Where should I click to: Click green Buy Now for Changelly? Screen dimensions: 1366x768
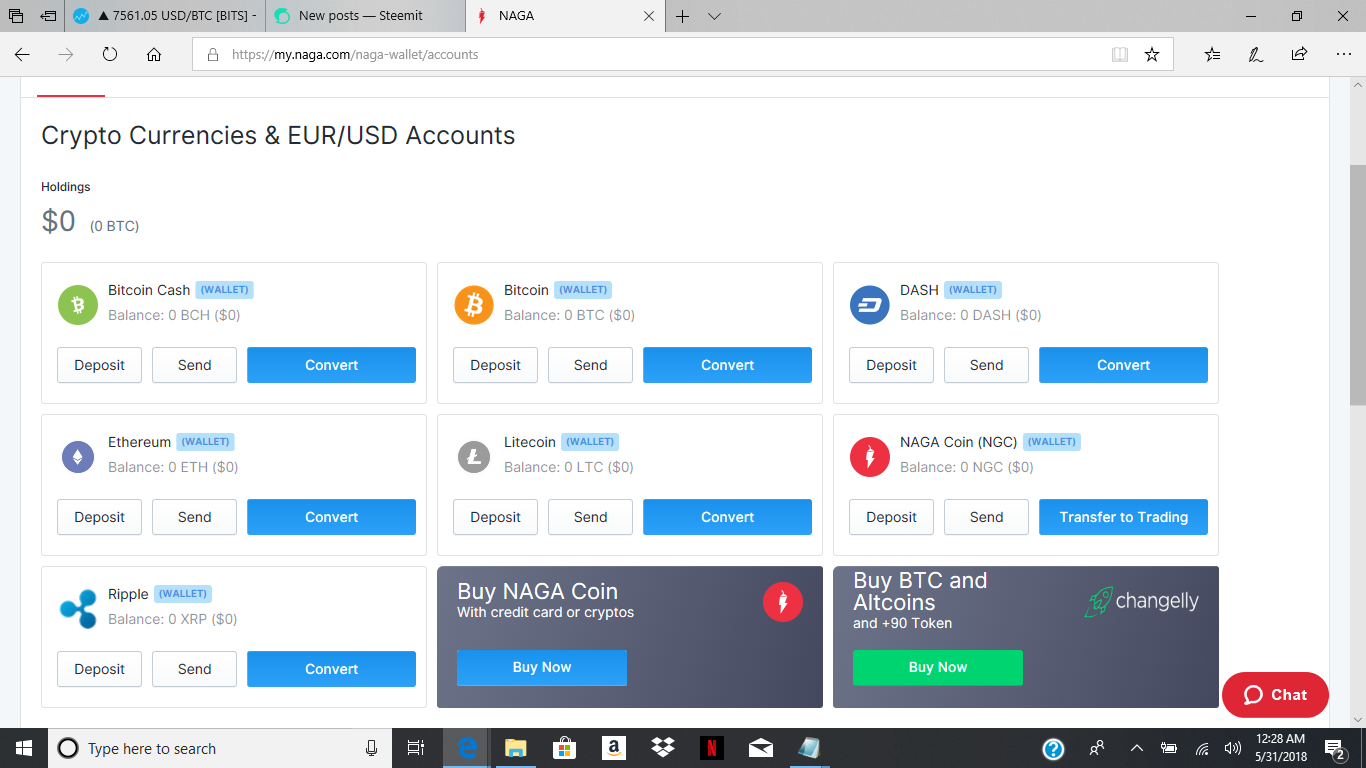938,667
